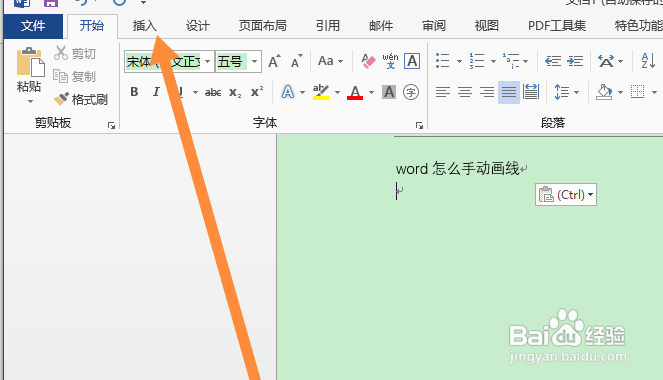The height and width of the screenshot is (380, 663).
Task: Click the enclosed character 字 icon
Action: [411, 92]
